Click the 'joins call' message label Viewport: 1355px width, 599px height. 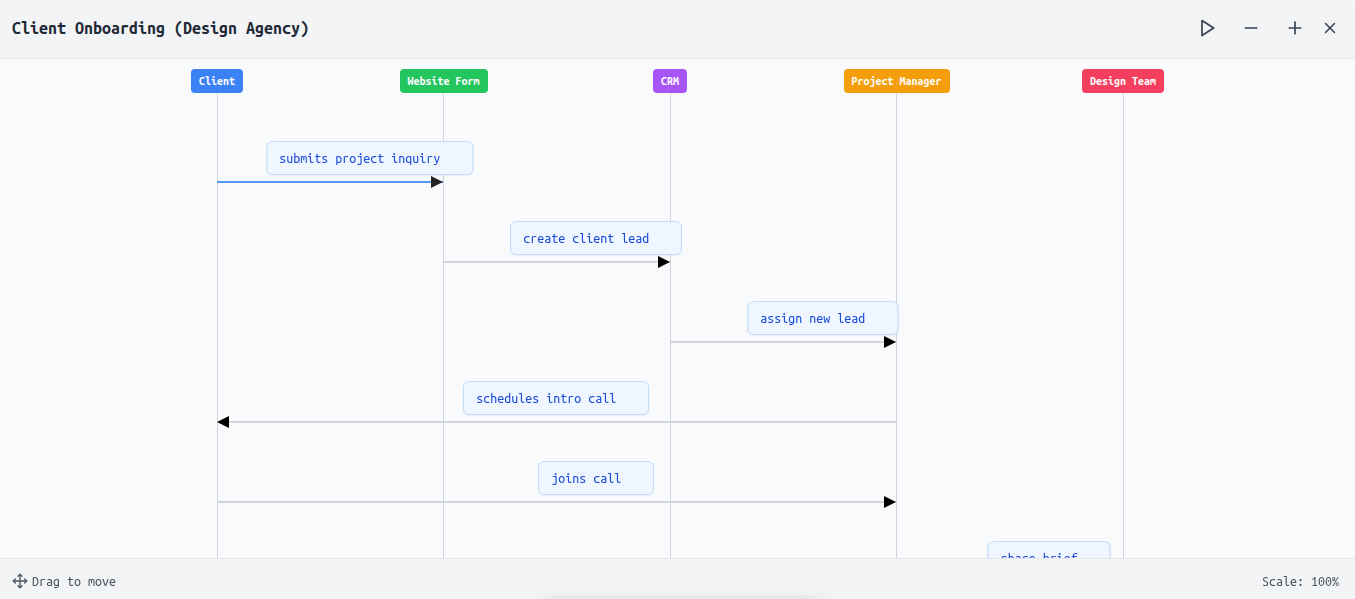[595, 478]
